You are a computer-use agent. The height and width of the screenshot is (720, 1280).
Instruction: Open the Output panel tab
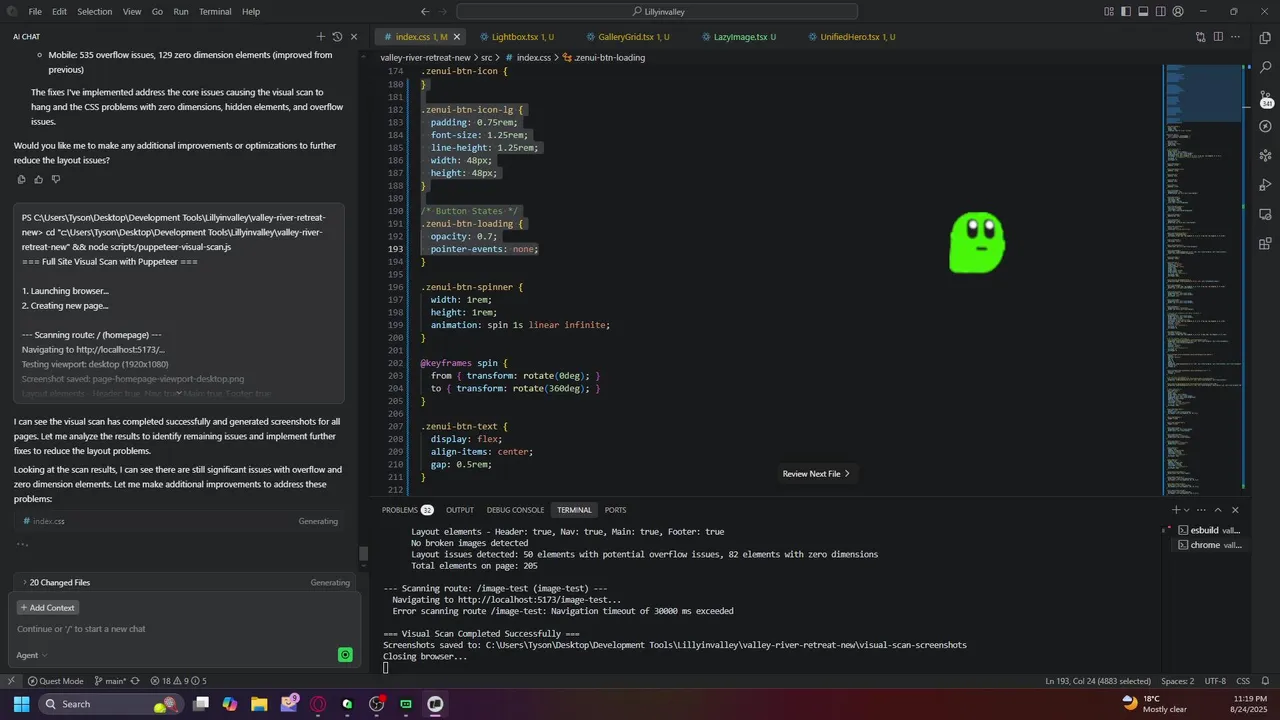[x=460, y=510]
